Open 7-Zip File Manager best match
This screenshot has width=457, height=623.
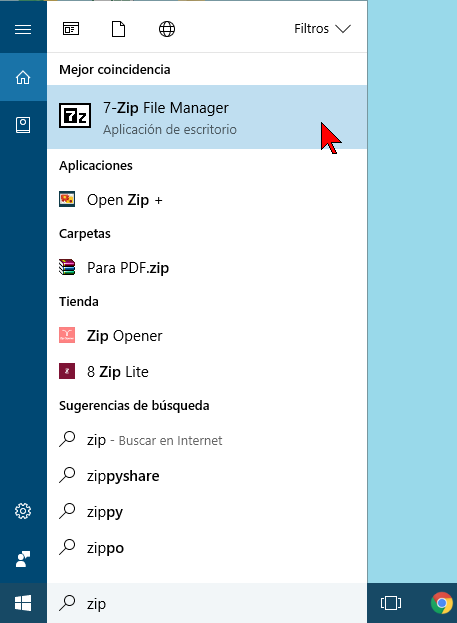pyautogui.click(x=207, y=117)
